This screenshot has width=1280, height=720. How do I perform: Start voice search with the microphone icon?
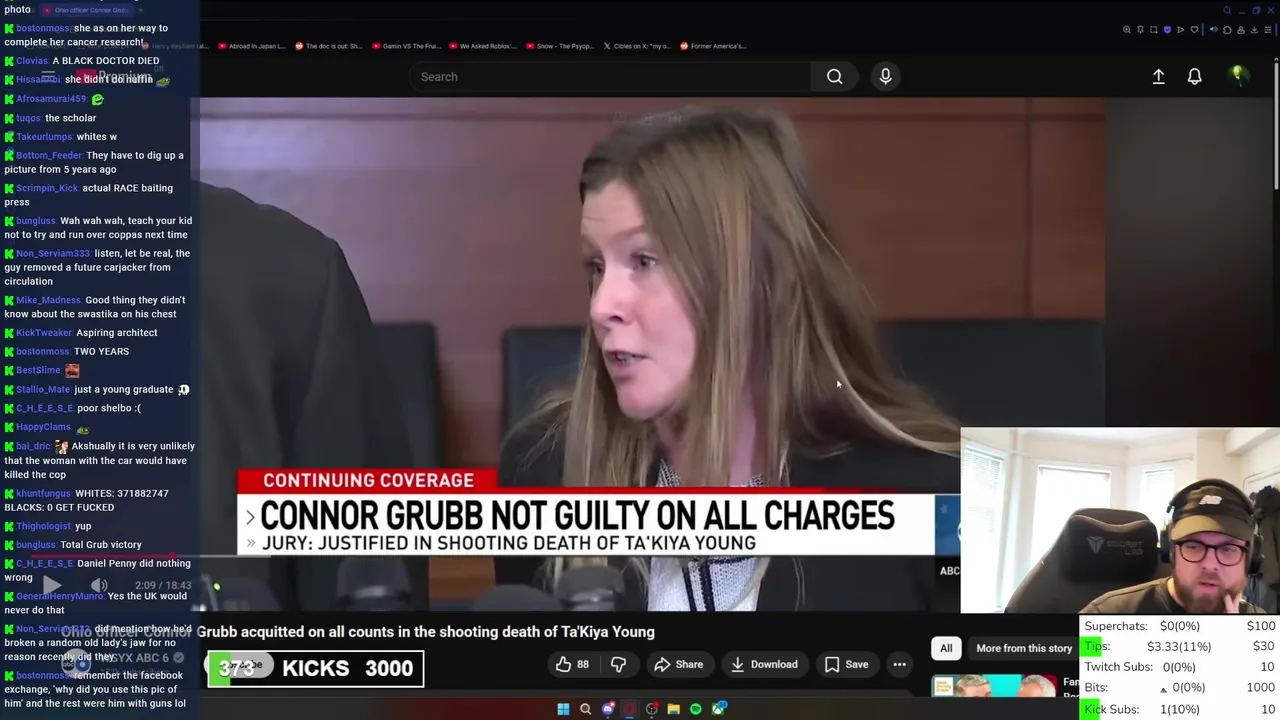click(885, 77)
